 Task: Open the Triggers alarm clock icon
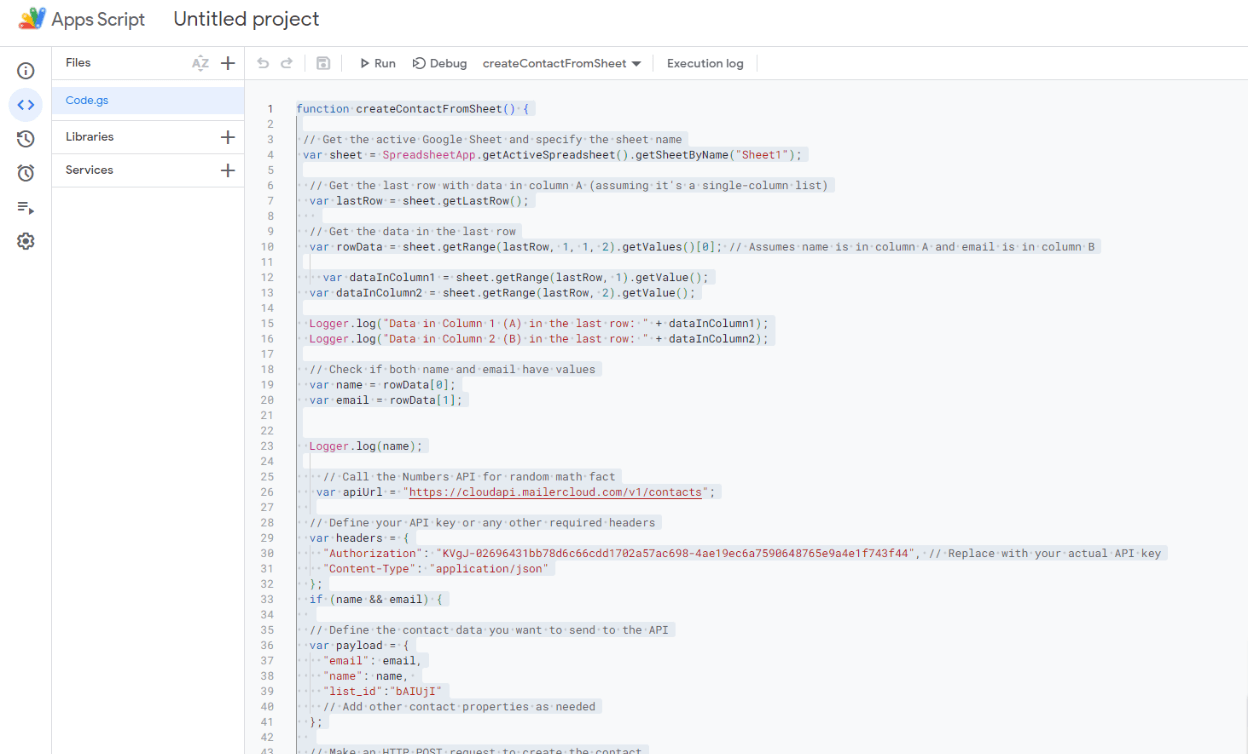[26, 173]
